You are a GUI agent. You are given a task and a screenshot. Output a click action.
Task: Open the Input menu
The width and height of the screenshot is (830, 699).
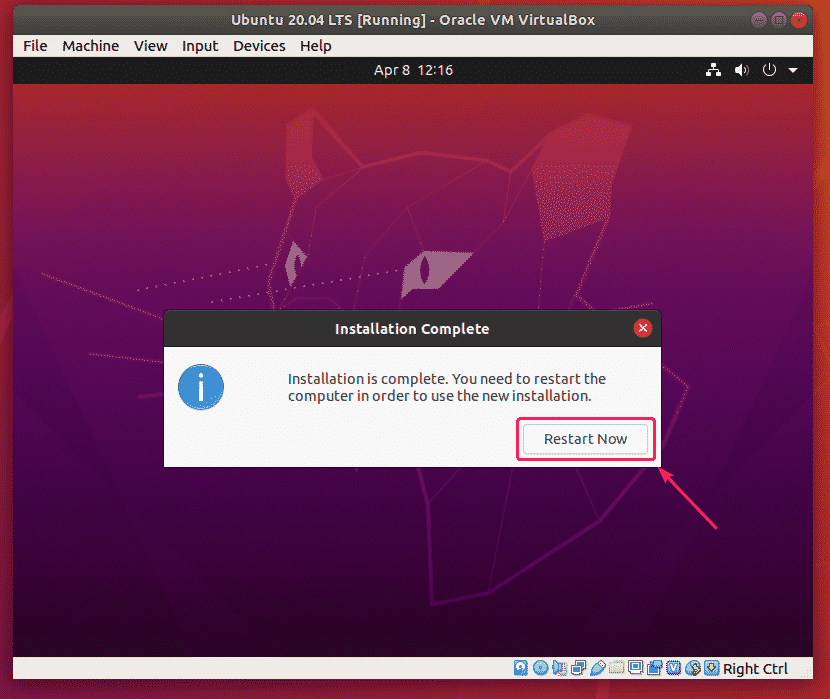(x=200, y=46)
